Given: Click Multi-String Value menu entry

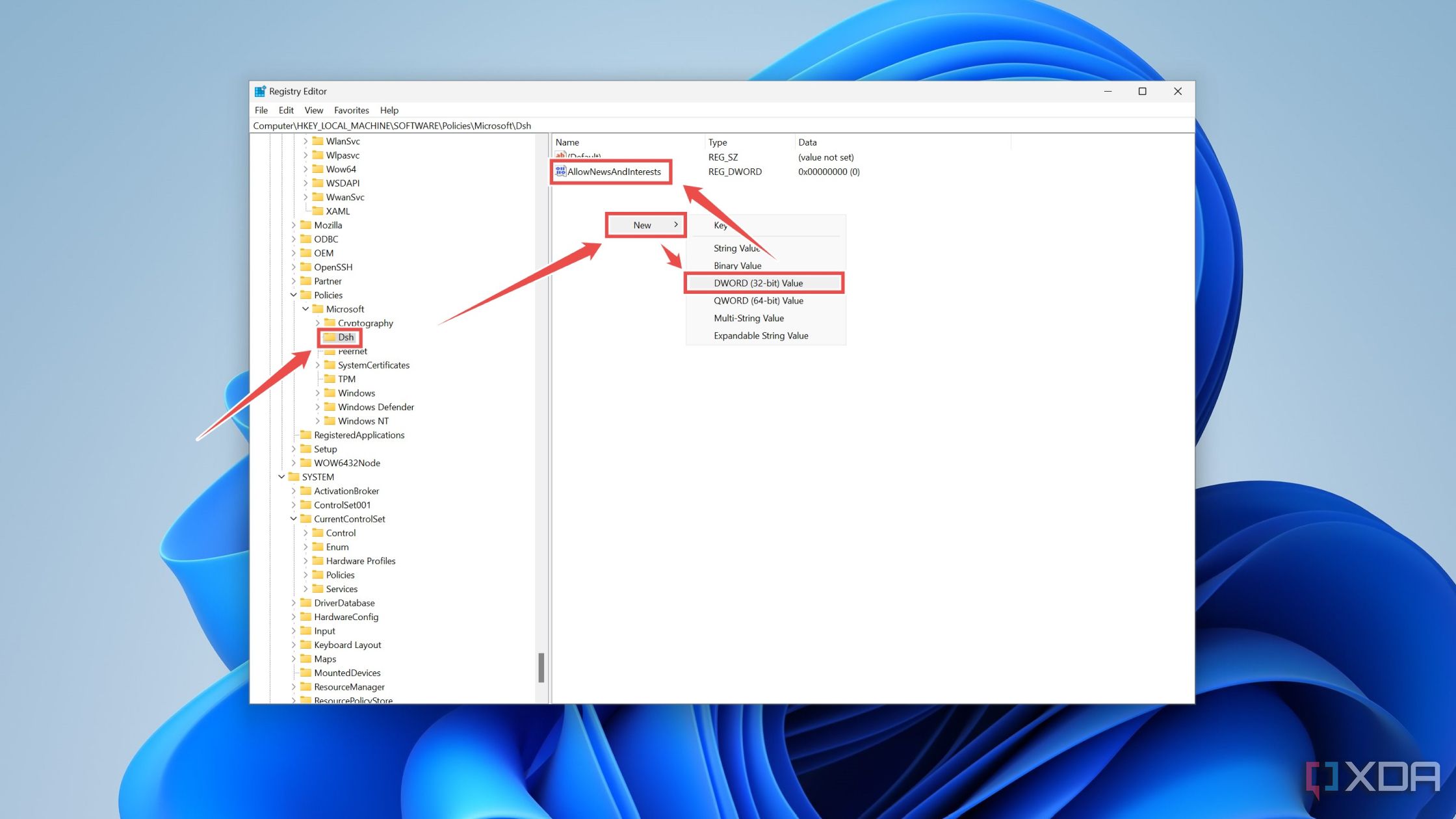Looking at the screenshot, I should tap(749, 317).
